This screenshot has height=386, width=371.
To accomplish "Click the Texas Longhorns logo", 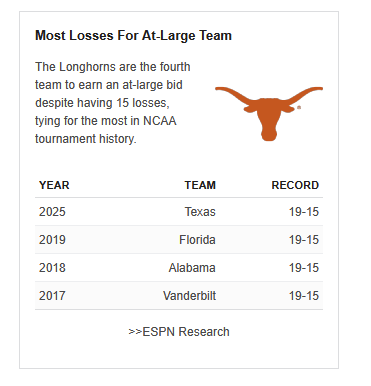I will coord(269,114).
